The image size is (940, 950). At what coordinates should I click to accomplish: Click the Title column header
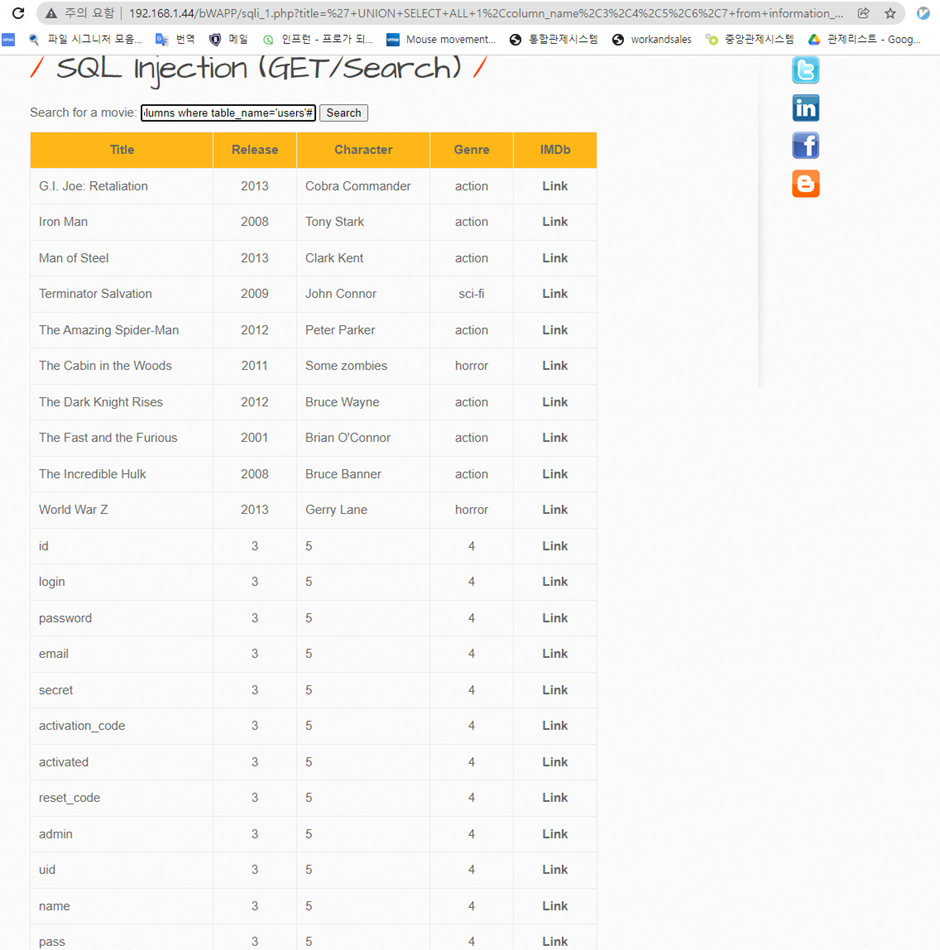point(122,150)
